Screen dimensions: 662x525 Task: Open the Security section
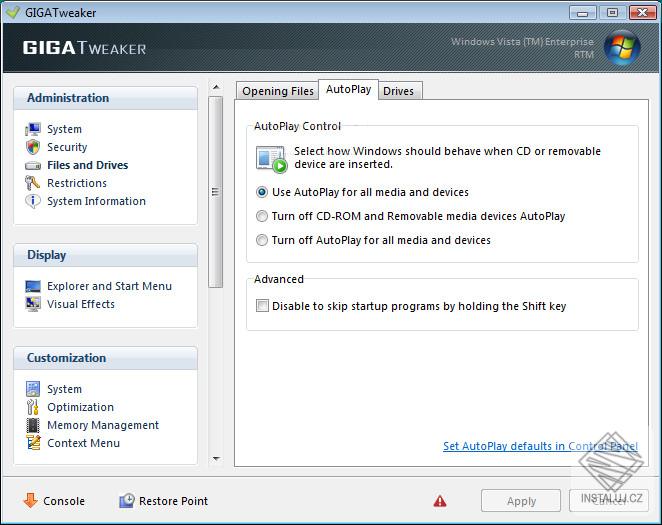(67, 147)
